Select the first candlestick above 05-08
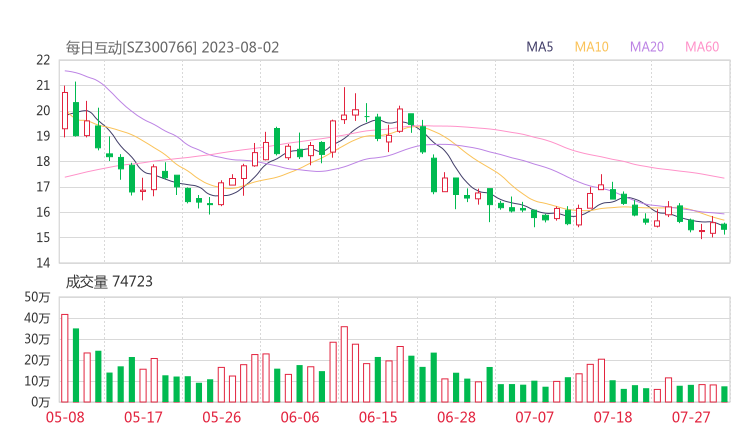The height and width of the screenshot is (440, 740). [65, 111]
